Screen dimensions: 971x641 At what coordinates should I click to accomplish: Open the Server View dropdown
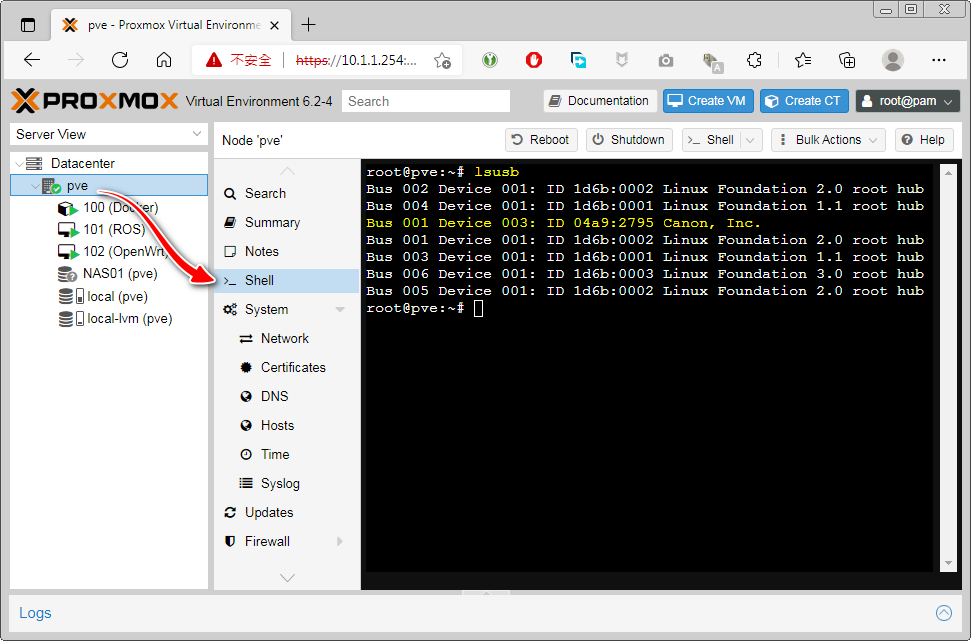click(109, 135)
